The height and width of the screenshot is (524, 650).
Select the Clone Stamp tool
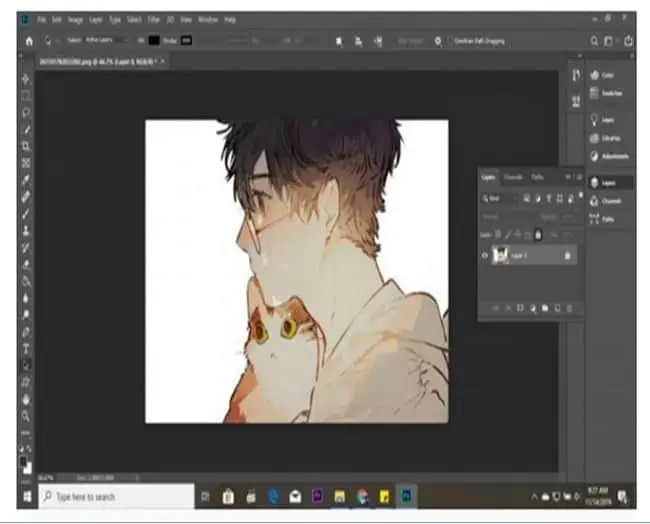26,231
